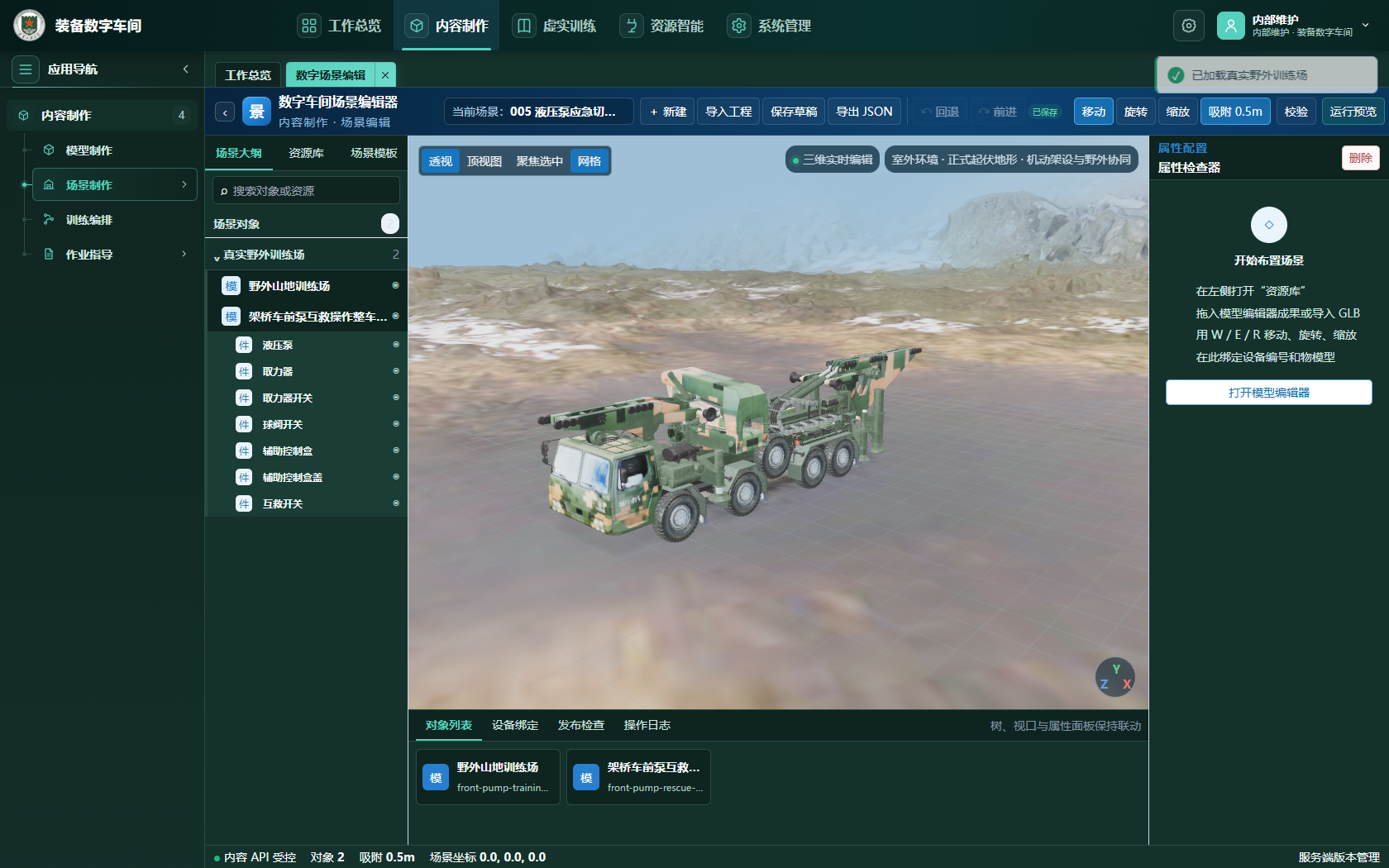The image size is (1389, 868).
Task: Toggle visibility of 架桥车前泵互救操作整车 row
Action: coord(395,316)
